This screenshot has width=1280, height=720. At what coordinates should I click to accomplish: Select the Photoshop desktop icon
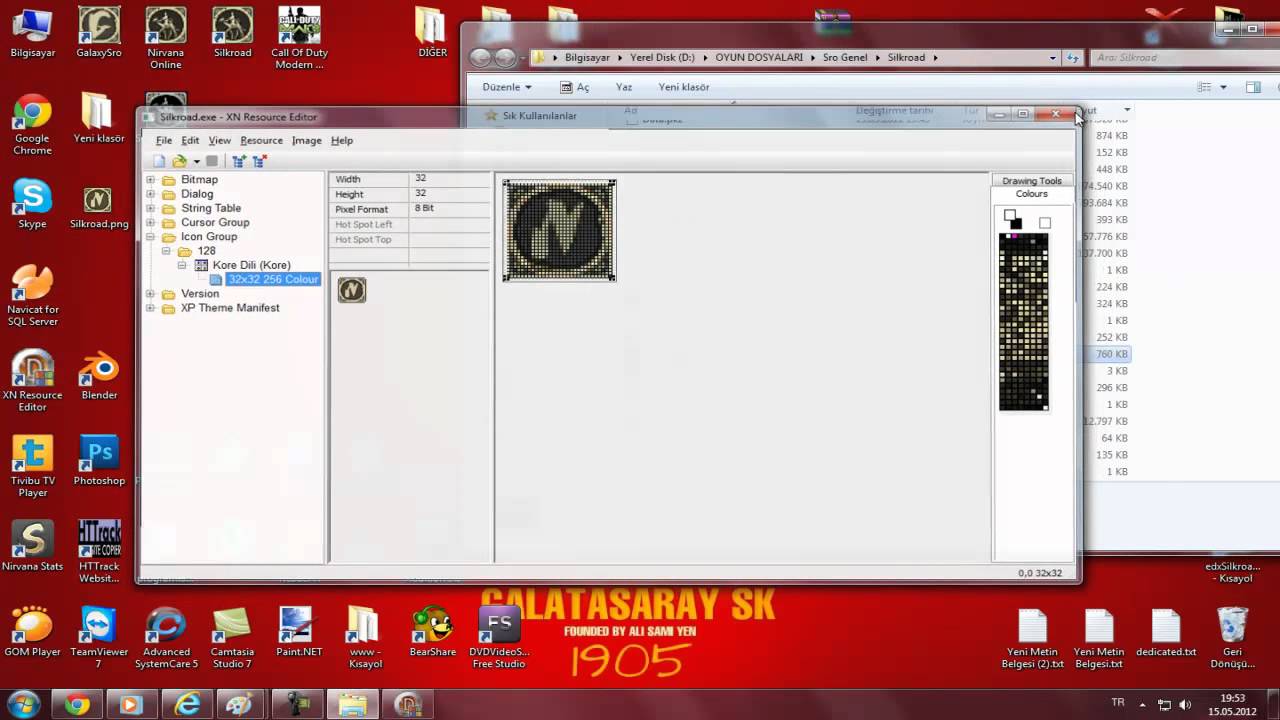(x=99, y=460)
